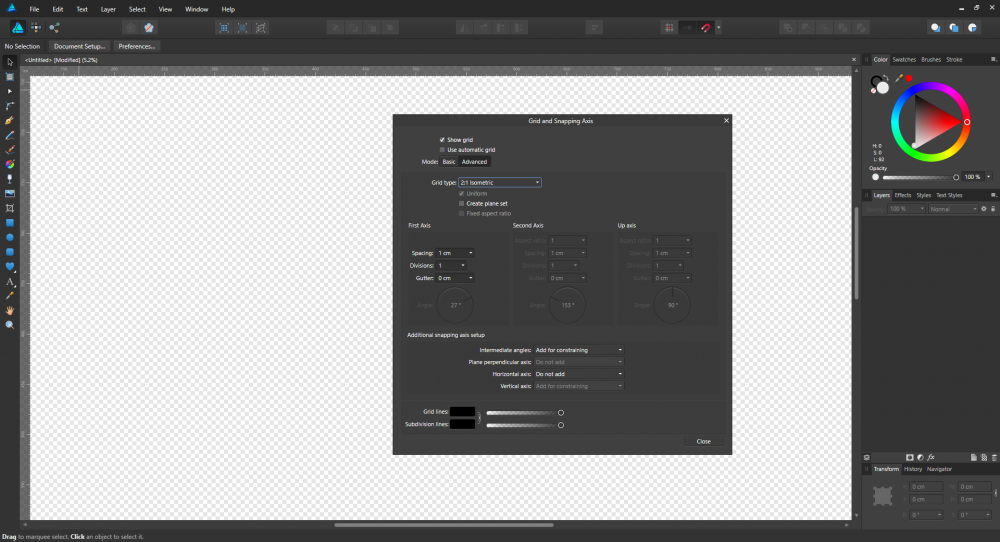Open the Grid type dropdown

point(500,182)
